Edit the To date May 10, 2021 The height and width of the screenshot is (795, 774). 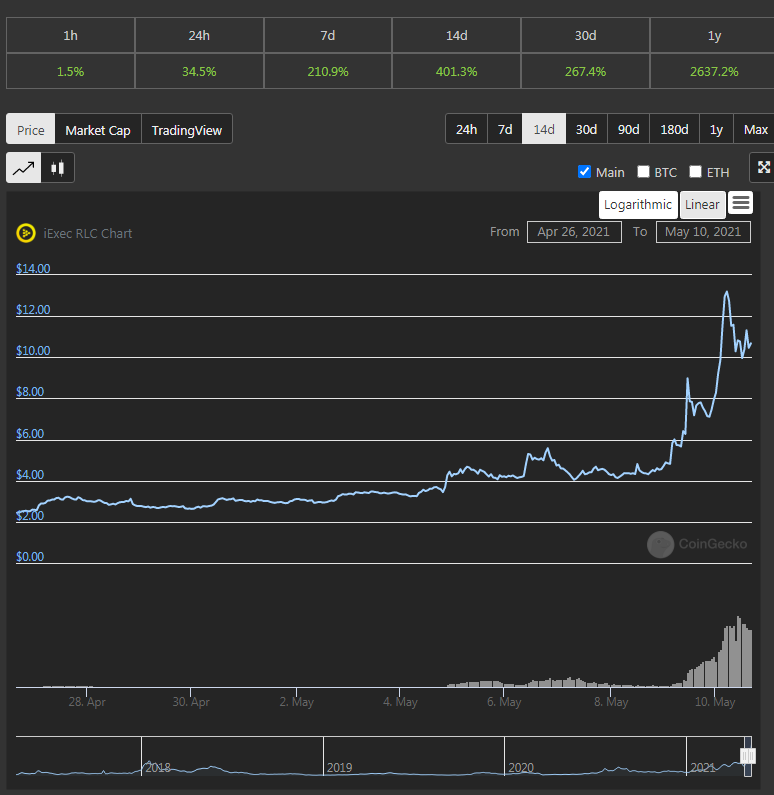tap(703, 232)
